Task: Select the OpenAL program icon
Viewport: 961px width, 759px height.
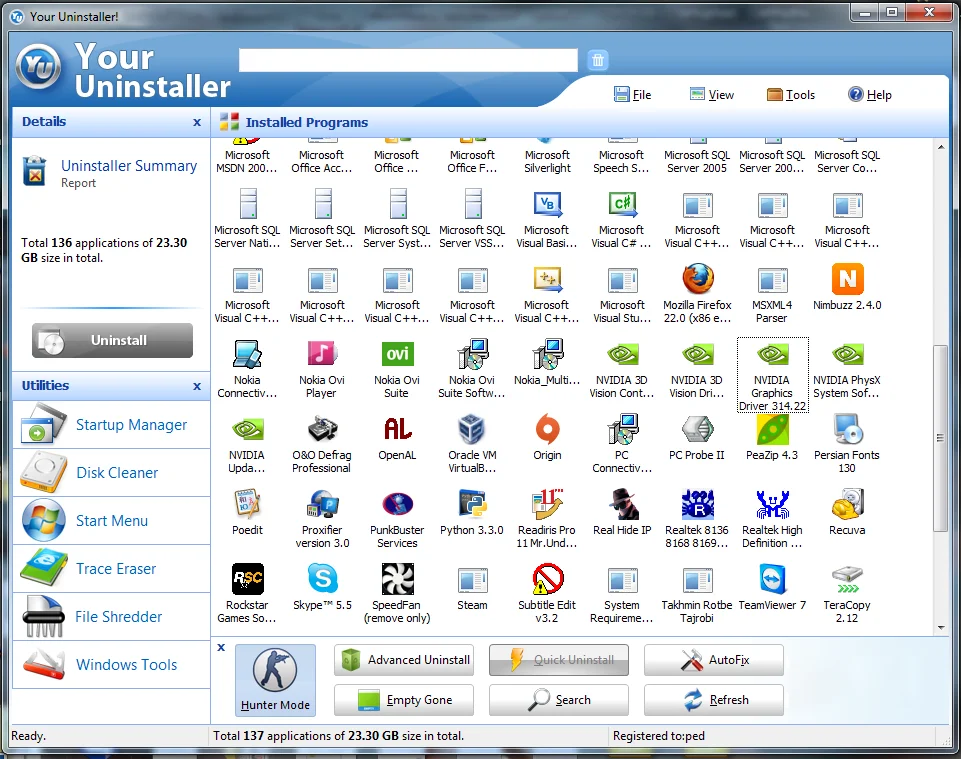Action: point(397,429)
